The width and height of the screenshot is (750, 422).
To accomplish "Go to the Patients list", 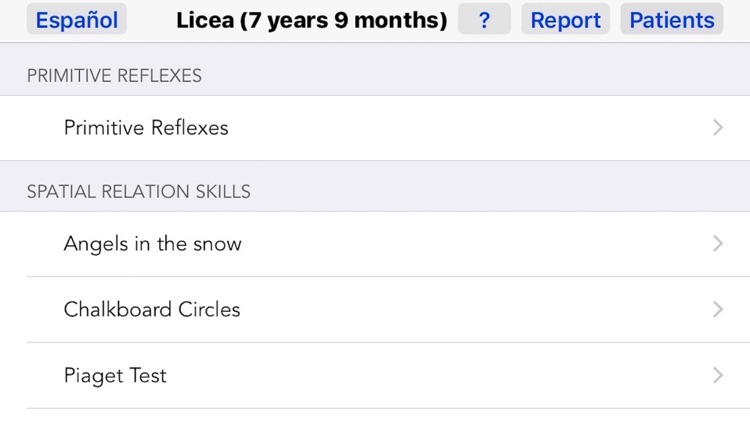I will click(672, 20).
